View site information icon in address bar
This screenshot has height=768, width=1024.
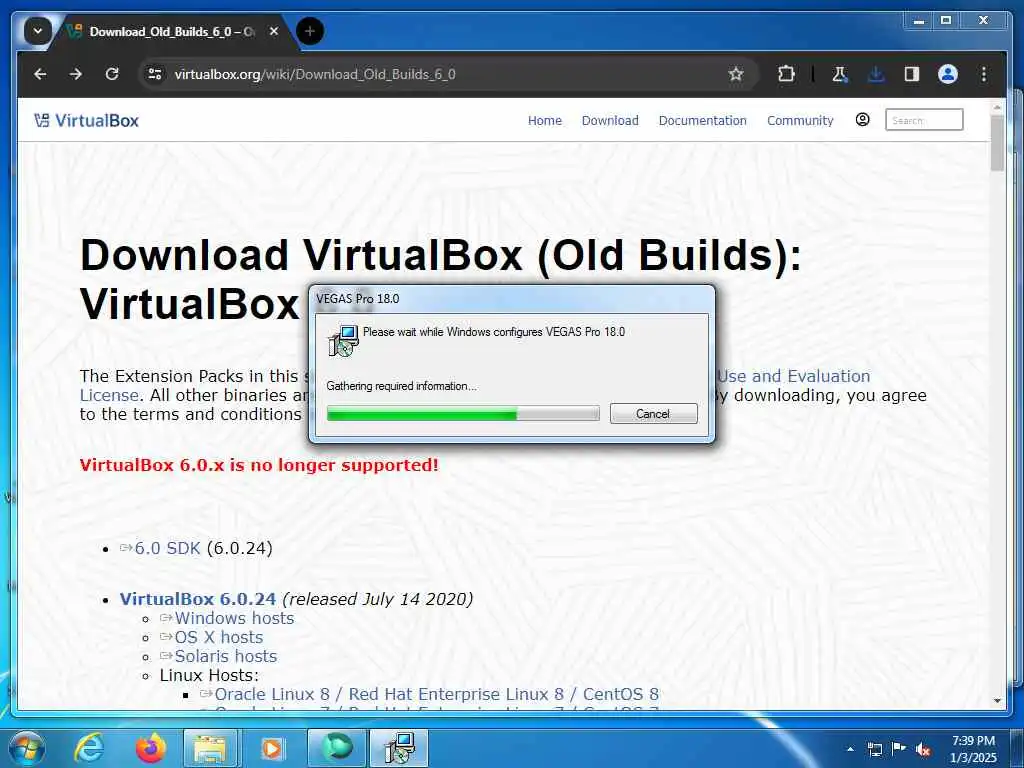(155, 74)
